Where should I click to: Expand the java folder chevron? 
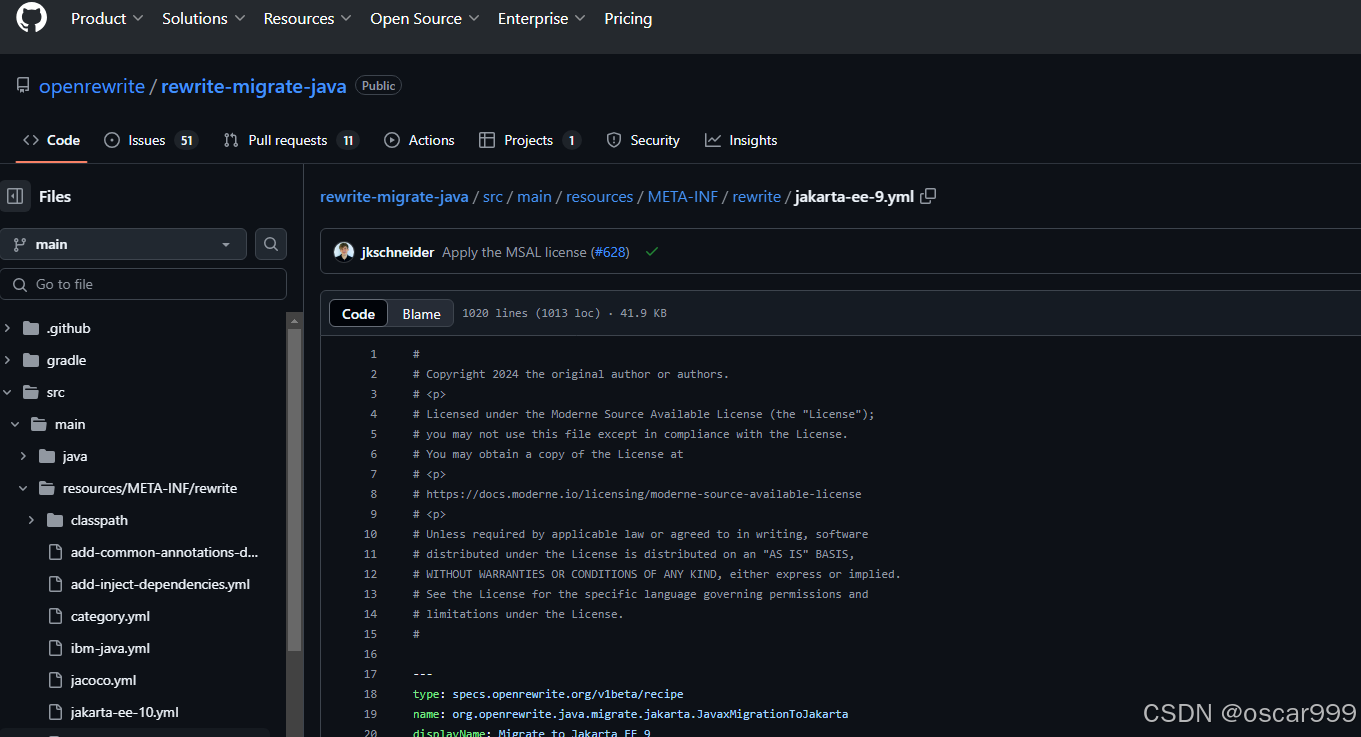tap(24, 456)
